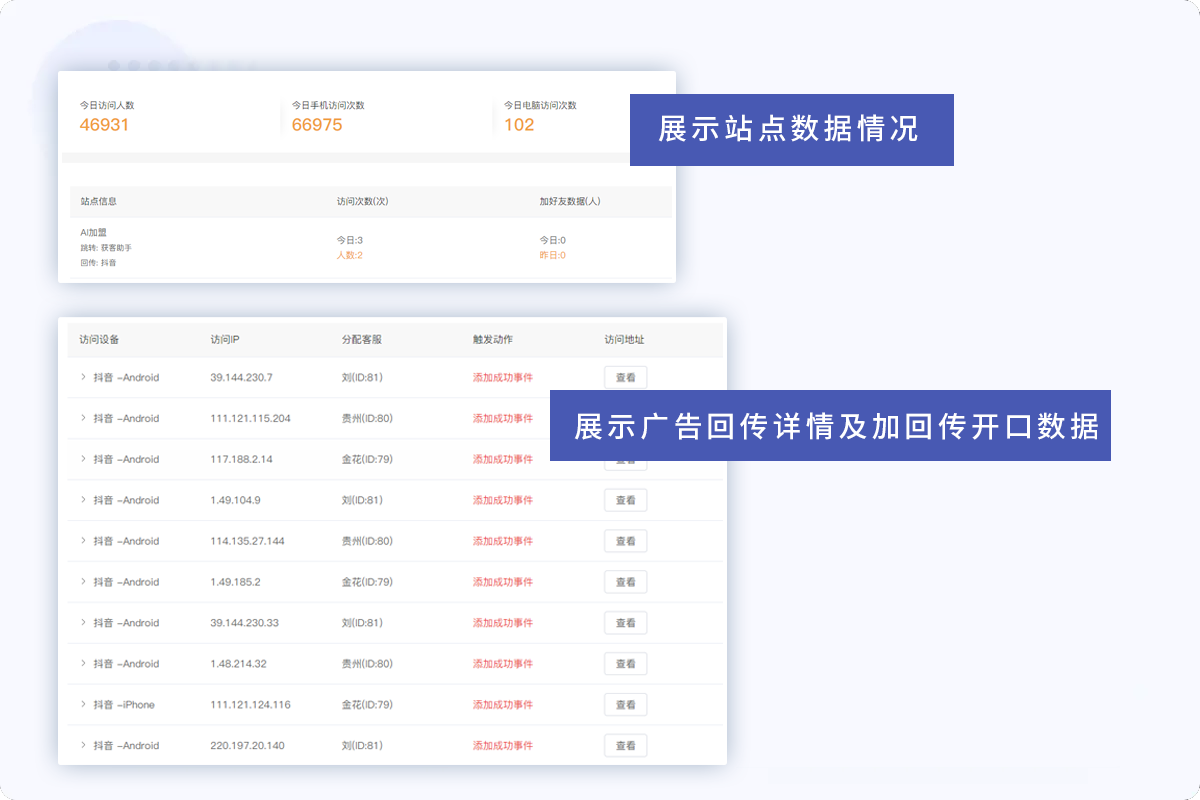The image size is (1200, 800).
Task: Click the 今日访问人数 value 46931
Action: point(104,125)
